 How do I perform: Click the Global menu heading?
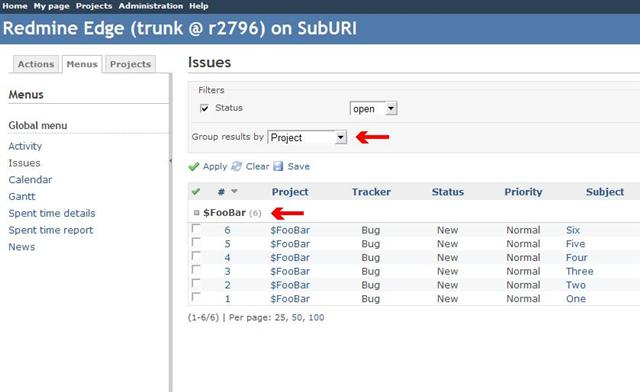[38, 126]
